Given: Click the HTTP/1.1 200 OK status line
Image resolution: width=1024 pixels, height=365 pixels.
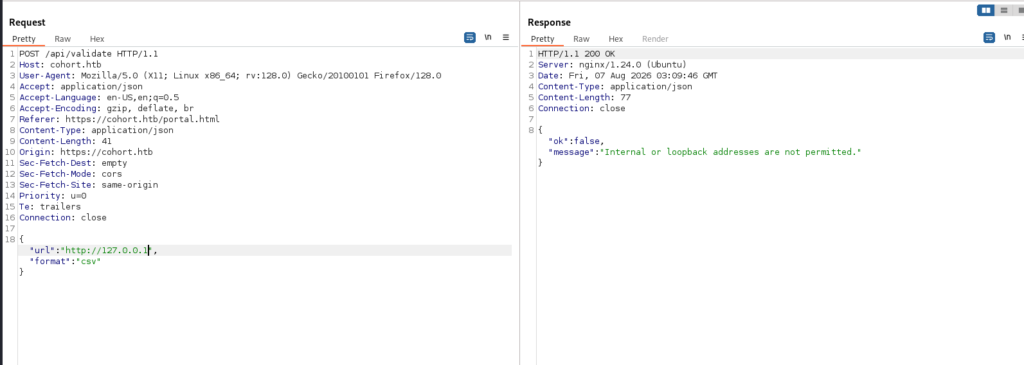Looking at the screenshot, I should click(577, 54).
